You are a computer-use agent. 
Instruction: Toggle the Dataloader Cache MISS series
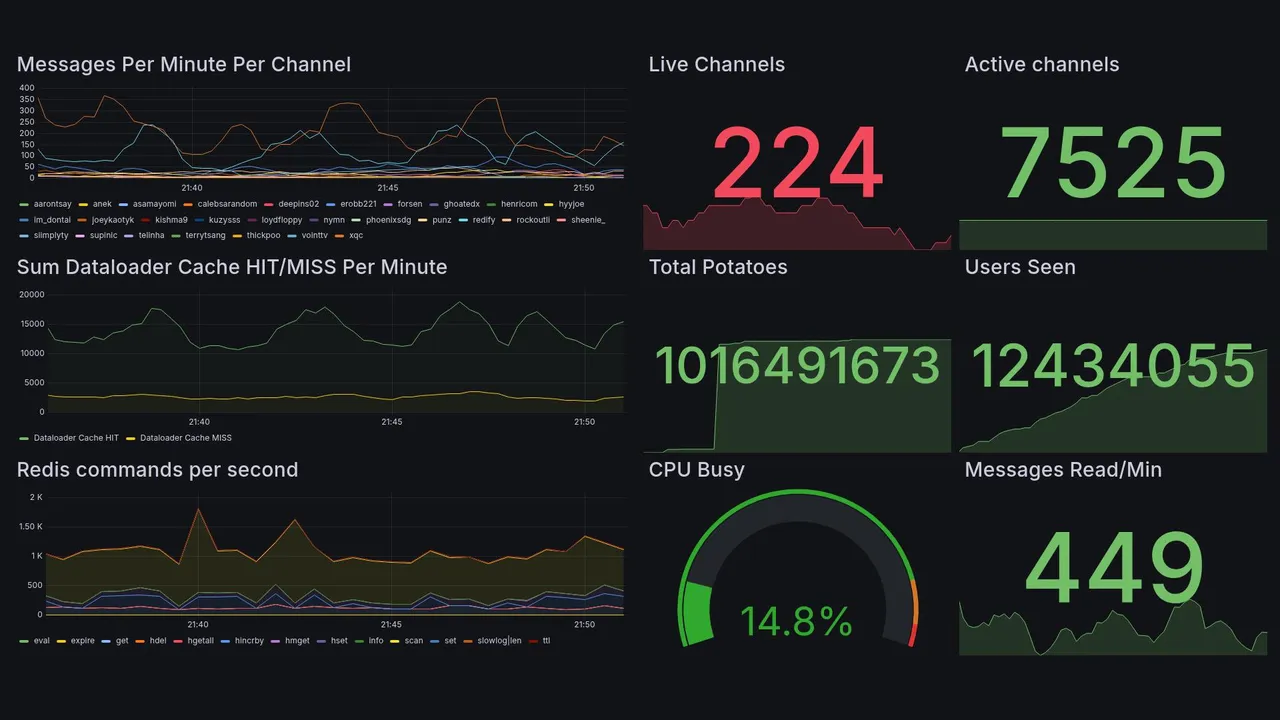click(186, 438)
